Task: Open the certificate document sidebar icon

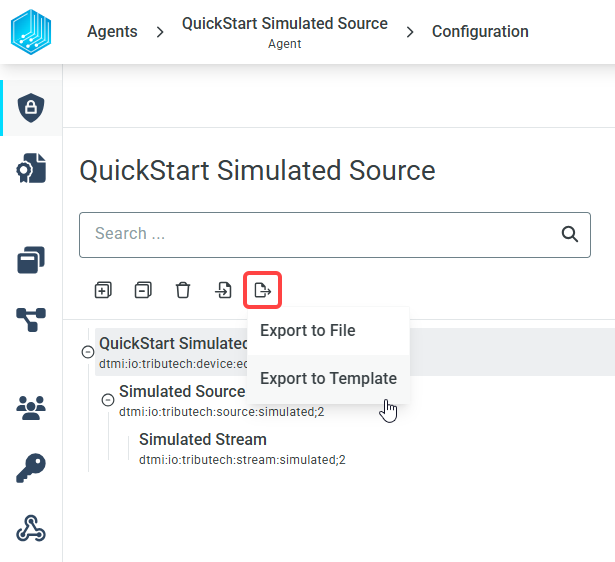Action: click(x=31, y=168)
